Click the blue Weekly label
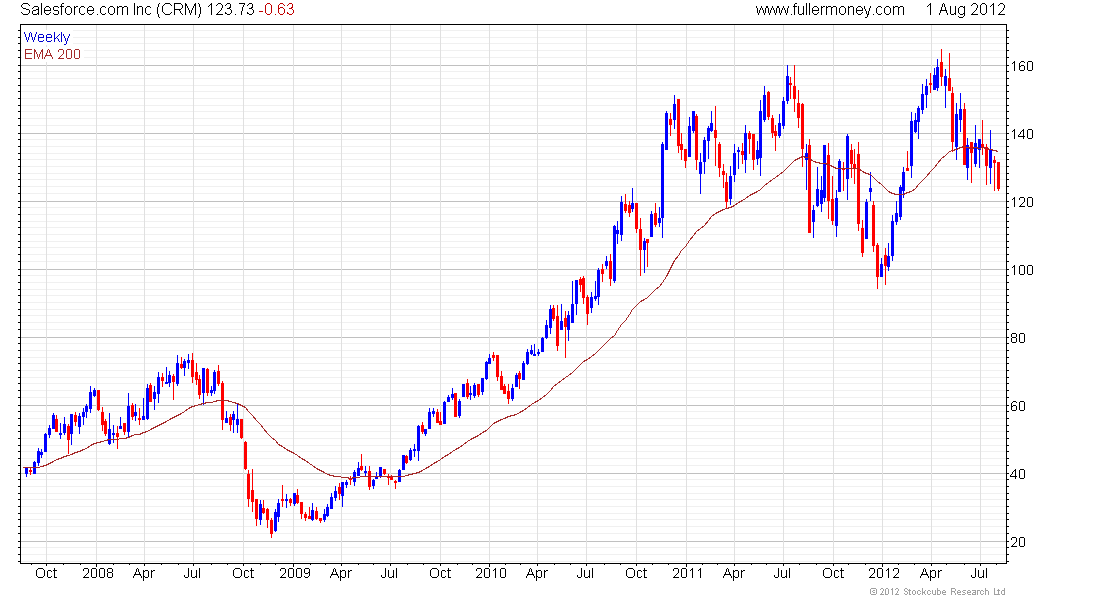The height and width of the screenshot is (600, 1100). click(47, 37)
